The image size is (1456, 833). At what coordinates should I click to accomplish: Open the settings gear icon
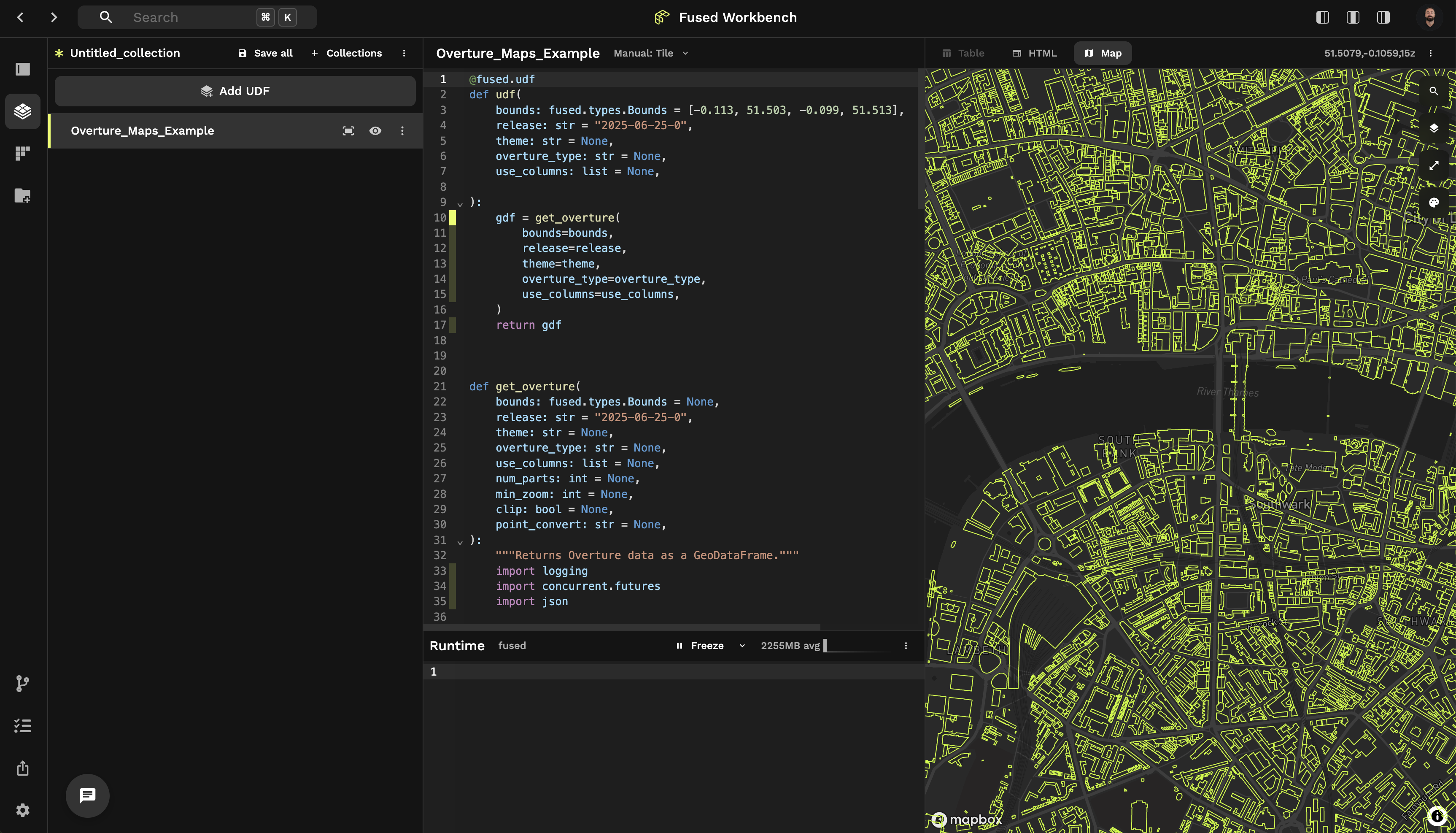coord(23,810)
